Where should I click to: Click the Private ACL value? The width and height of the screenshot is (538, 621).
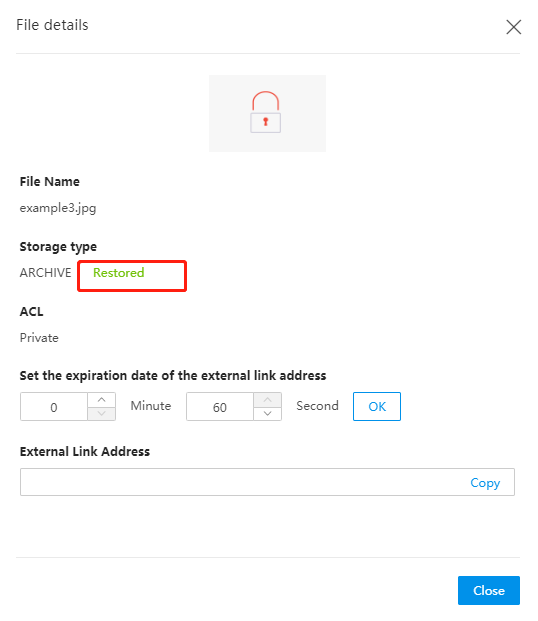[x=39, y=338]
